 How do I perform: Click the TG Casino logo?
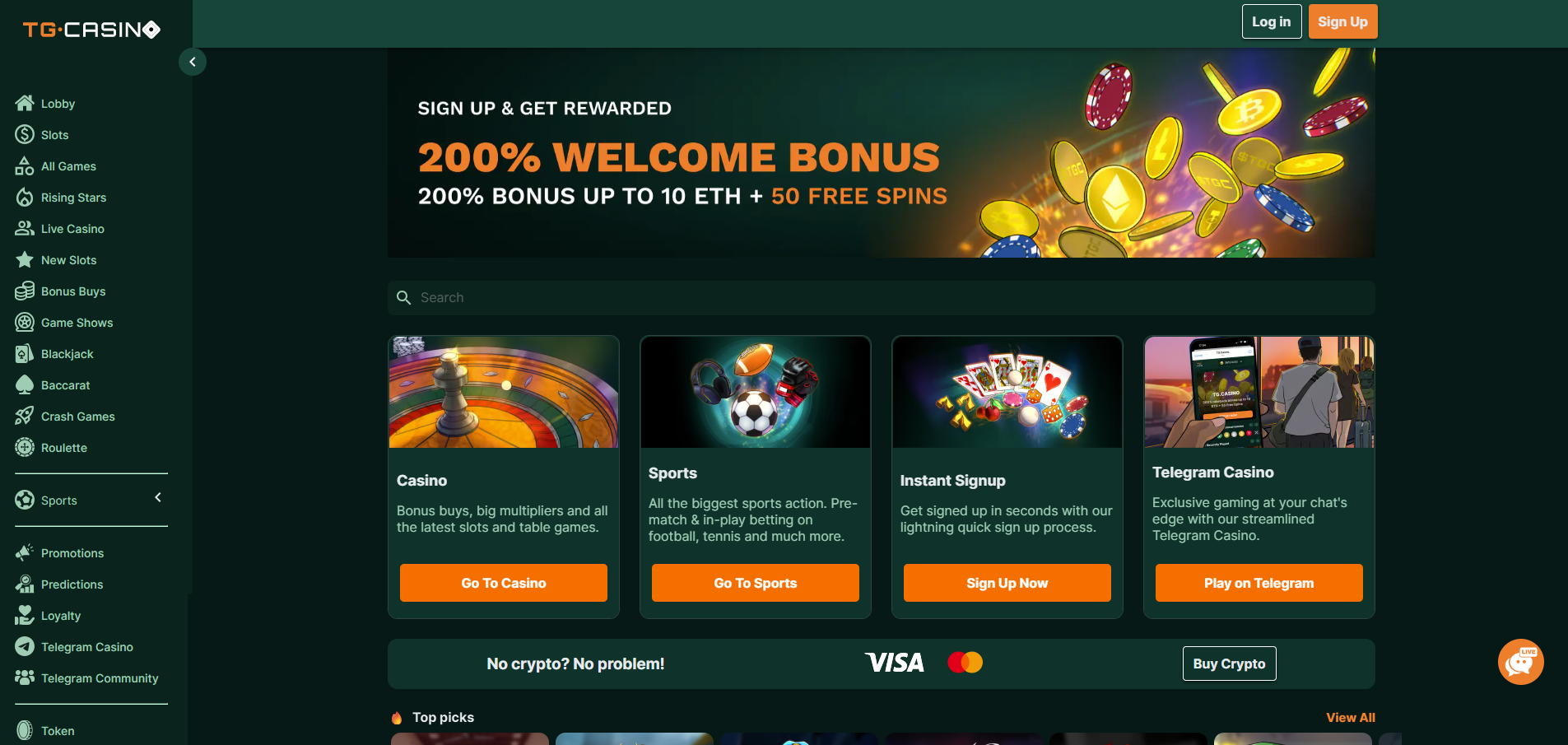point(91,30)
